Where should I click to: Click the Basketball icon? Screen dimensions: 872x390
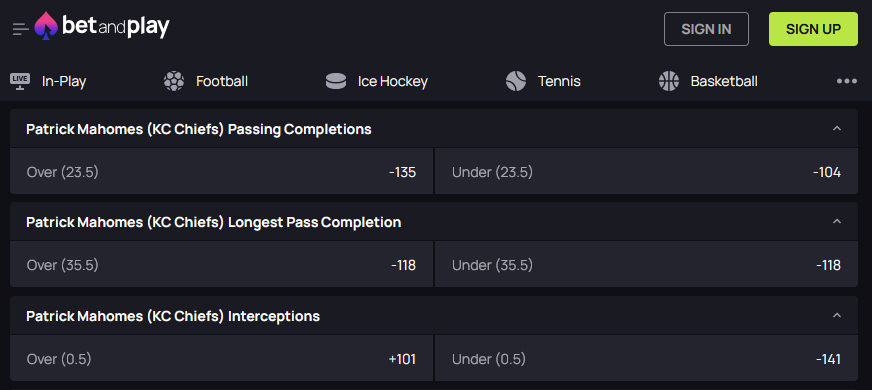[x=668, y=81]
